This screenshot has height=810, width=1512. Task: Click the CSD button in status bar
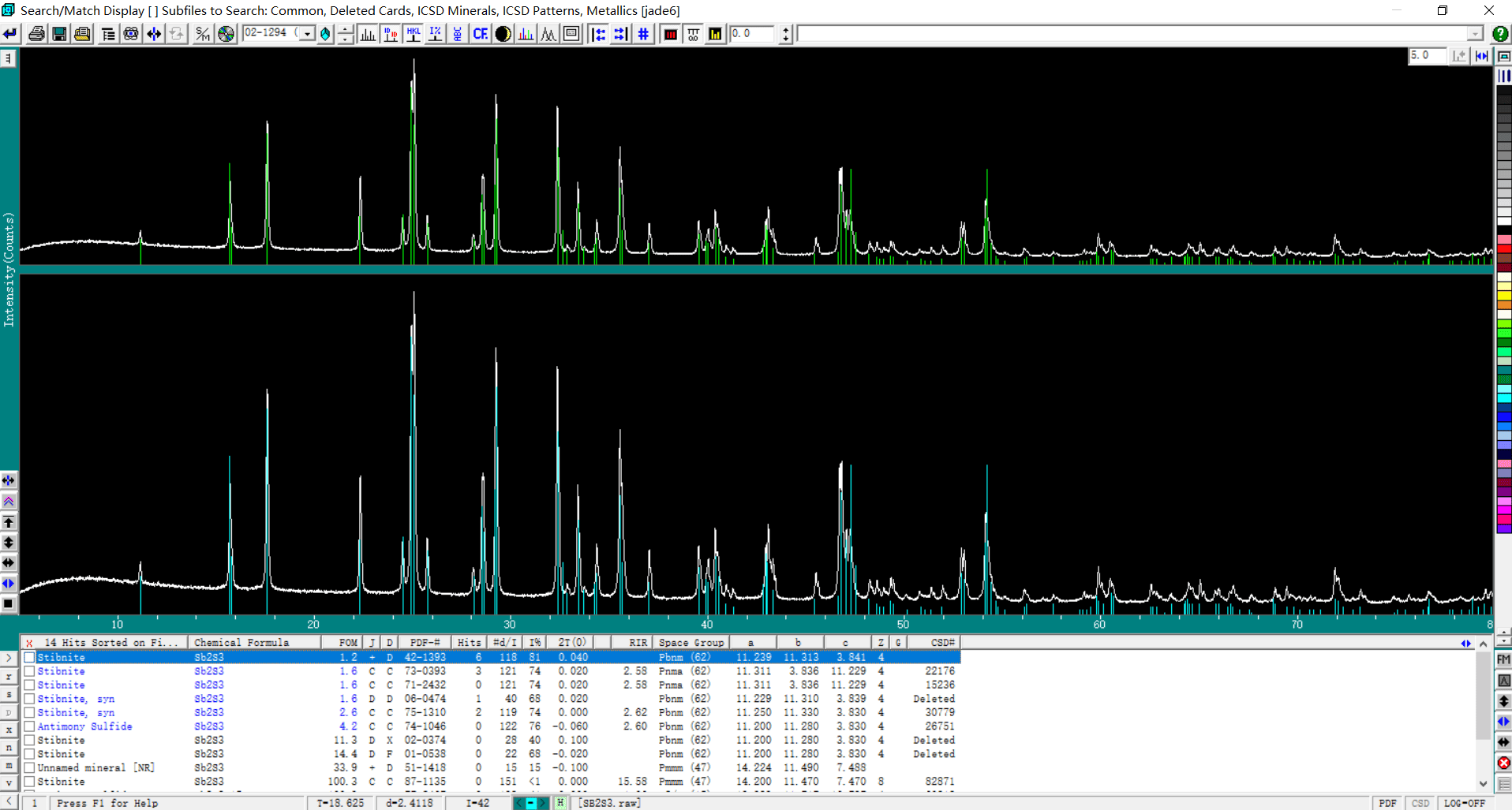[1420, 803]
